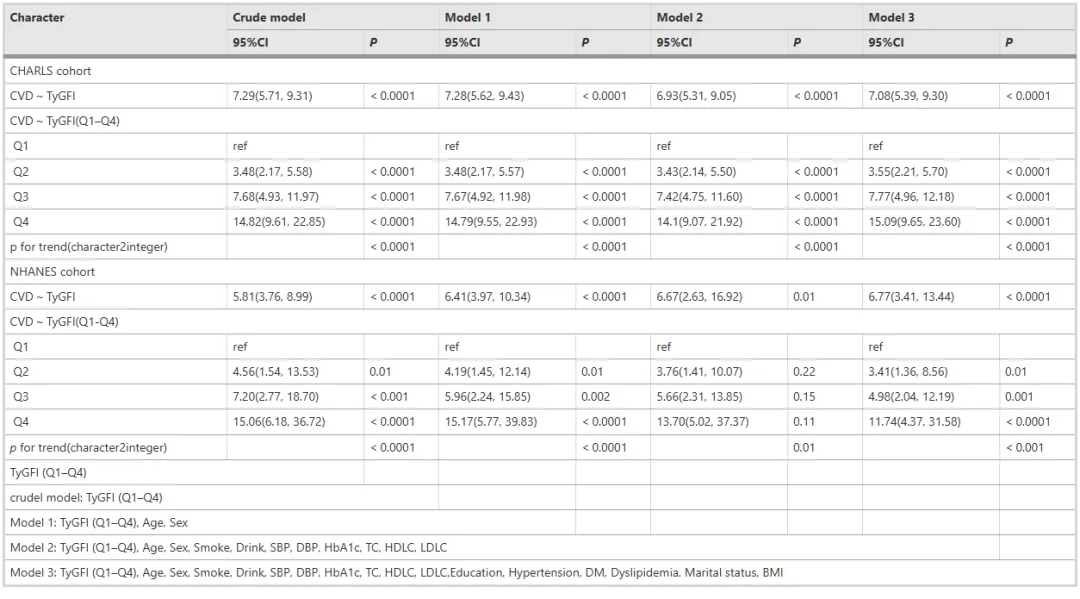The height and width of the screenshot is (599, 1080).
Task: Click the crudel model footnote text
Action: pyautogui.click(x=86, y=498)
